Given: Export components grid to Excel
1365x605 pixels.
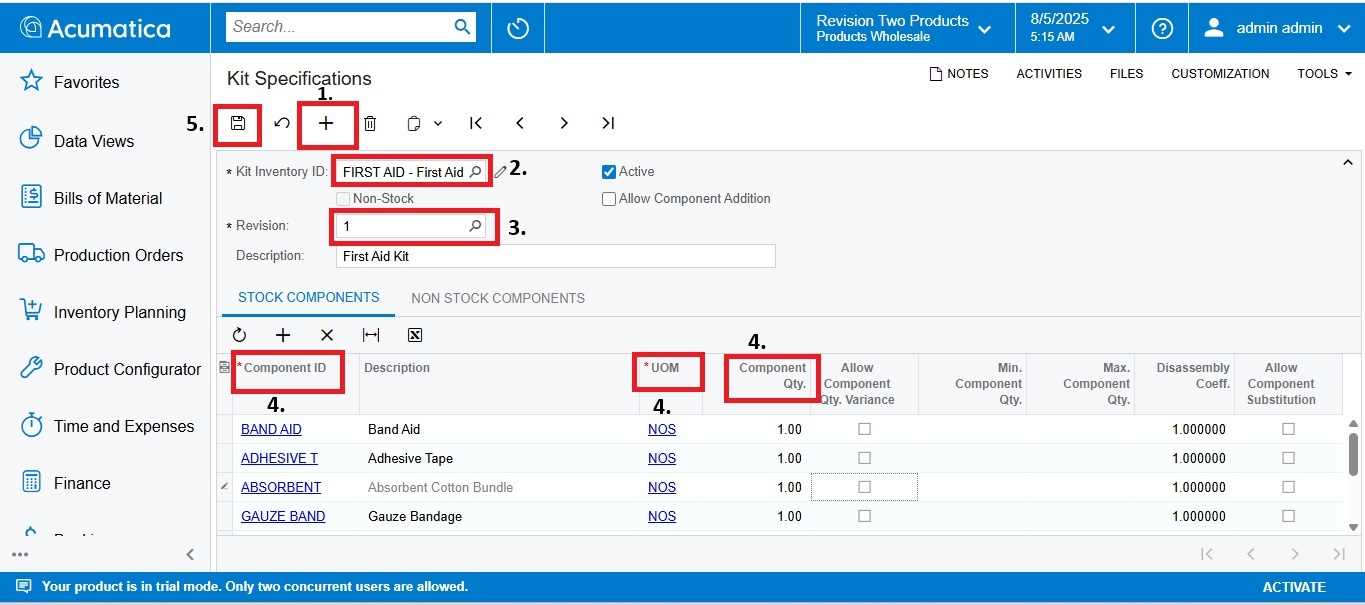Looking at the screenshot, I should [x=415, y=335].
